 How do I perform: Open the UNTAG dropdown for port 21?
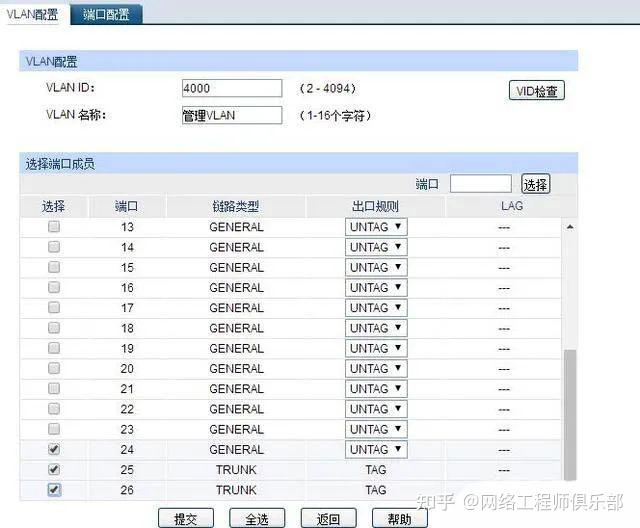tap(376, 388)
